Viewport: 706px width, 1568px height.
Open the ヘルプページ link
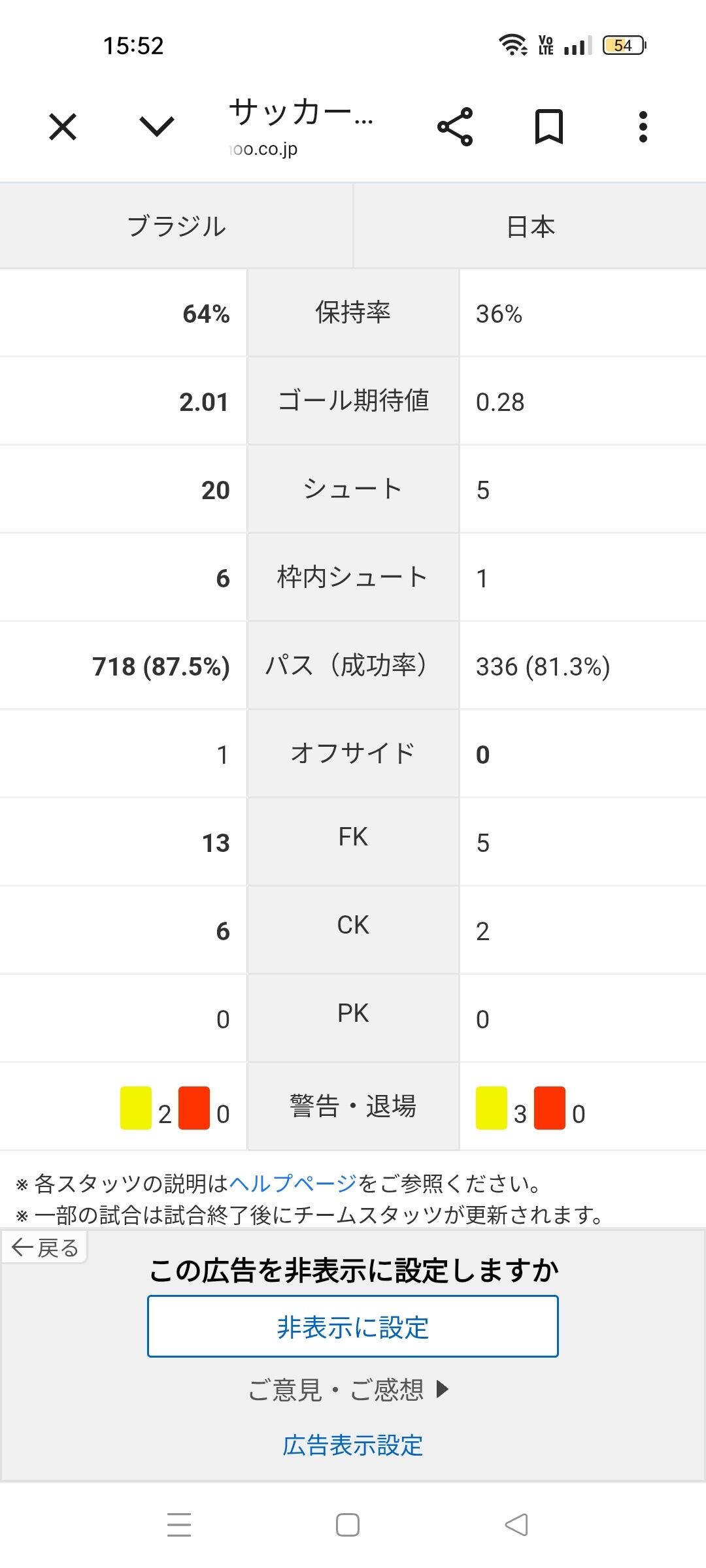(x=294, y=1183)
